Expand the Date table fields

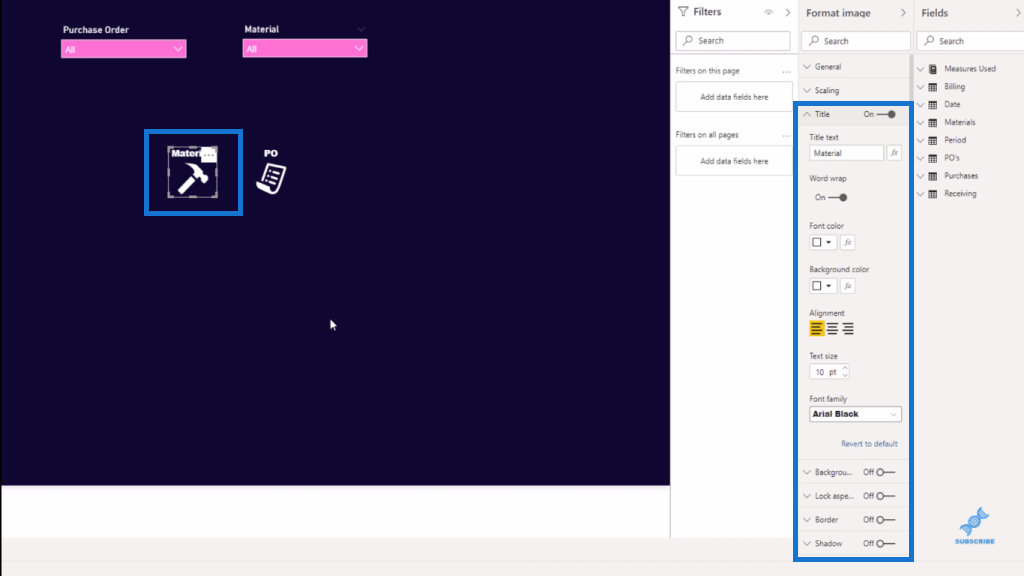921,104
